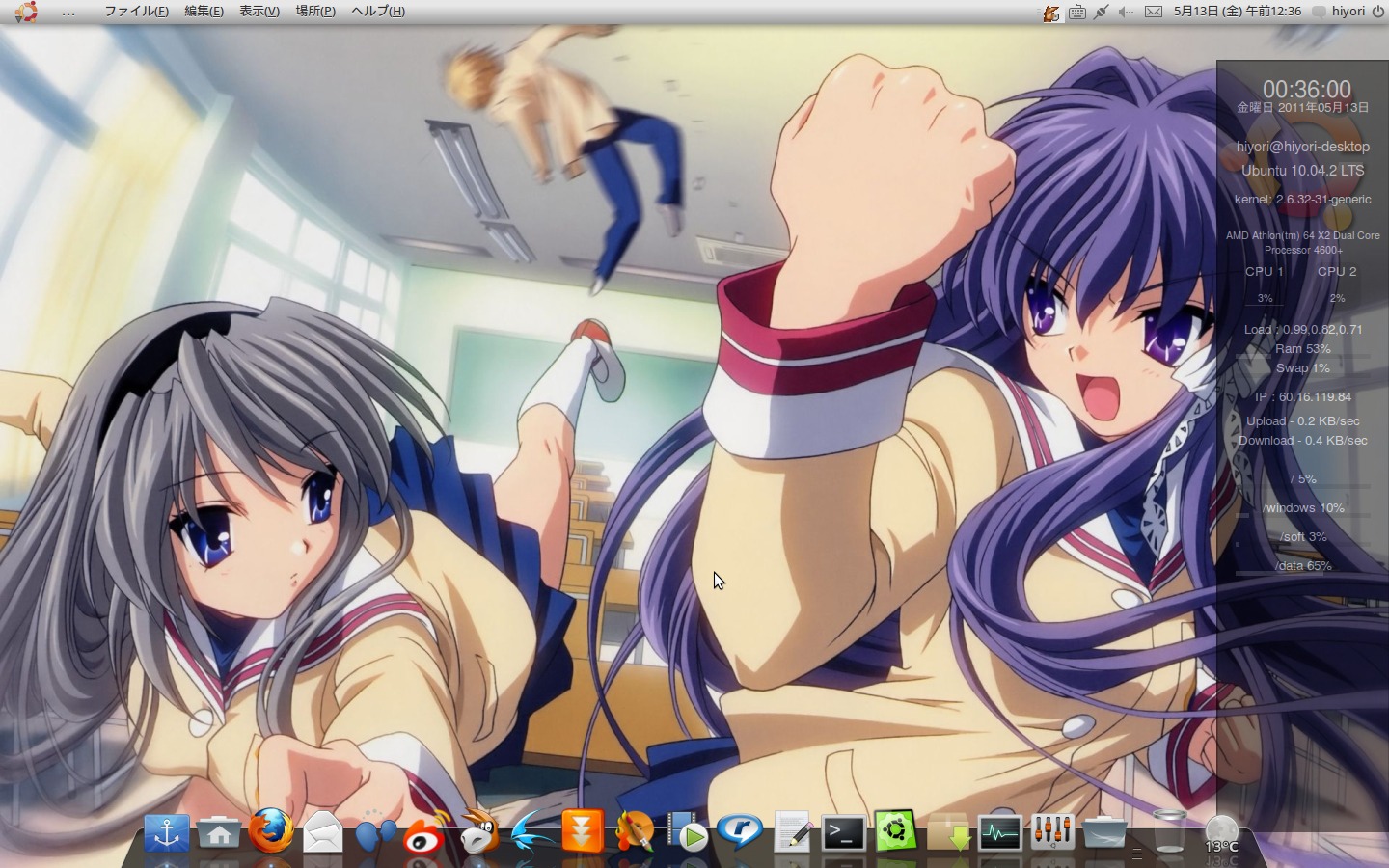Open the 編集(E) menu
This screenshot has width=1389, height=868.
(204, 12)
